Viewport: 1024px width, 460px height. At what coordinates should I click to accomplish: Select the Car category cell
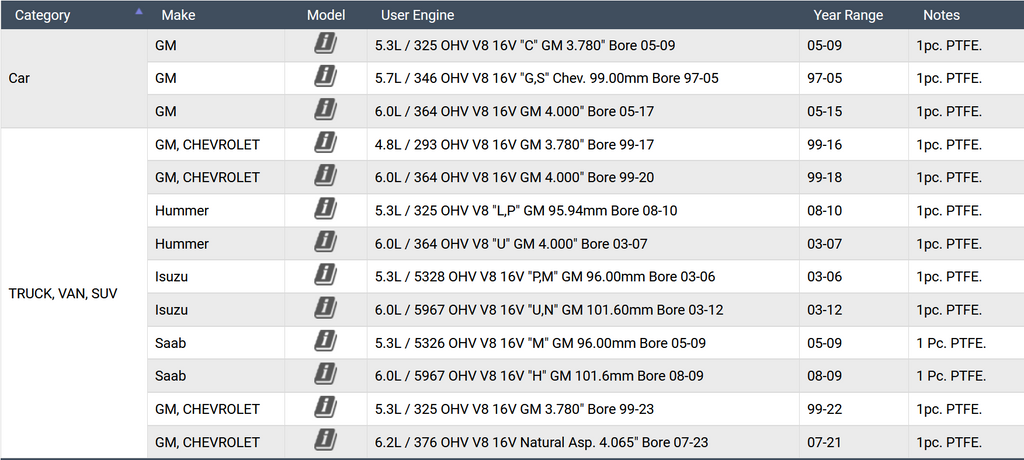coord(74,78)
